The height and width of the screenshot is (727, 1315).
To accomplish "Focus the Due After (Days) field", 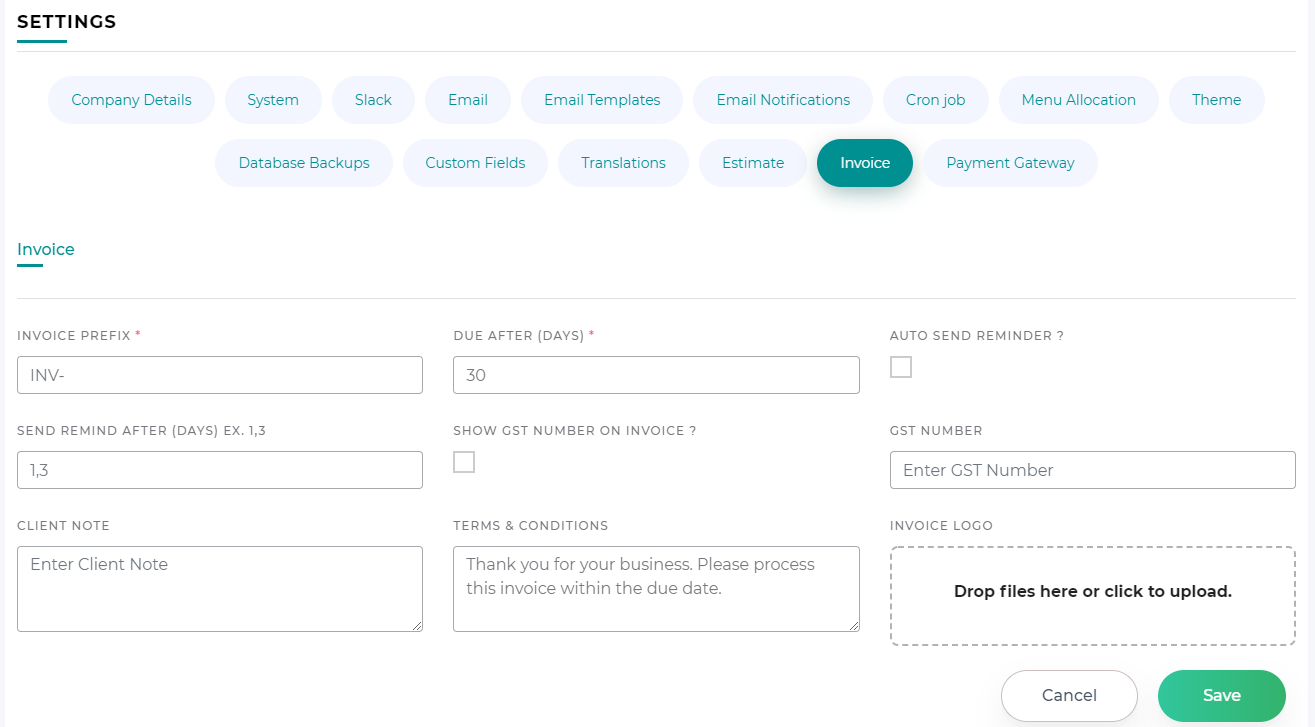I will pos(656,375).
